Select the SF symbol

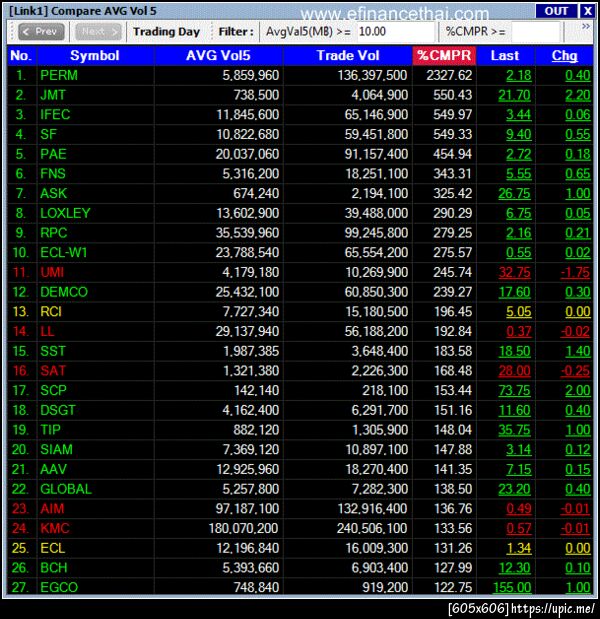pyautogui.click(x=49, y=135)
